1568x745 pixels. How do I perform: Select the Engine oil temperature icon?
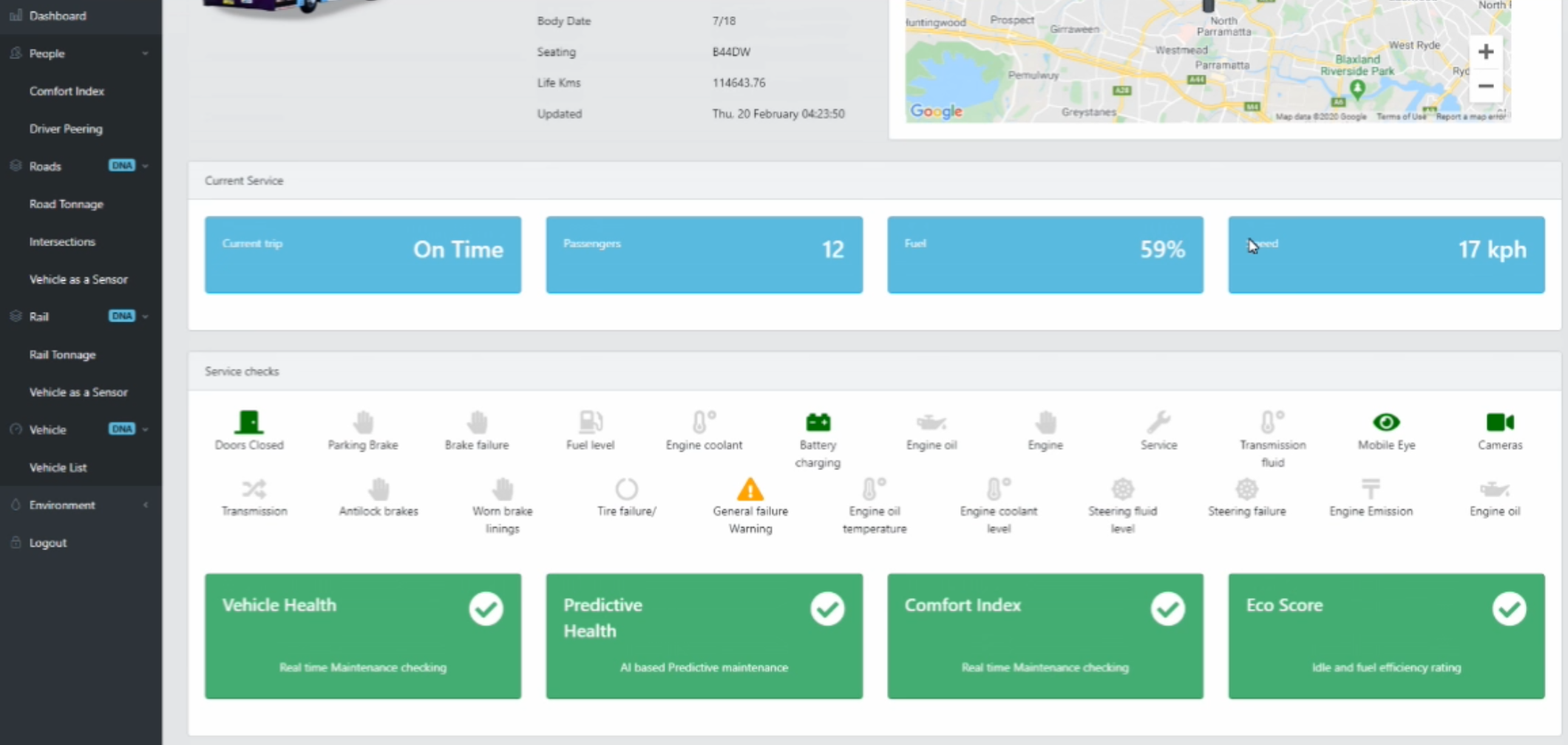coord(874,489)
